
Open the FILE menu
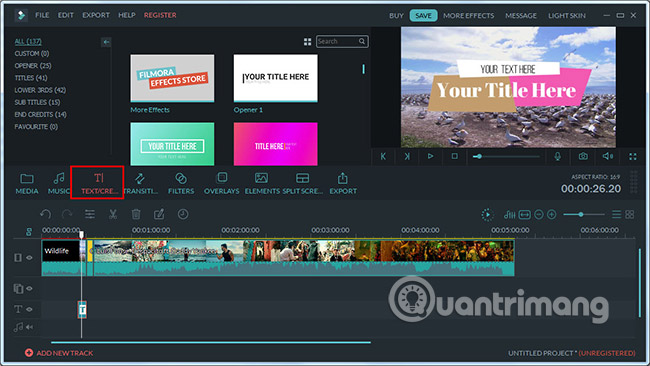pos(42,15)
